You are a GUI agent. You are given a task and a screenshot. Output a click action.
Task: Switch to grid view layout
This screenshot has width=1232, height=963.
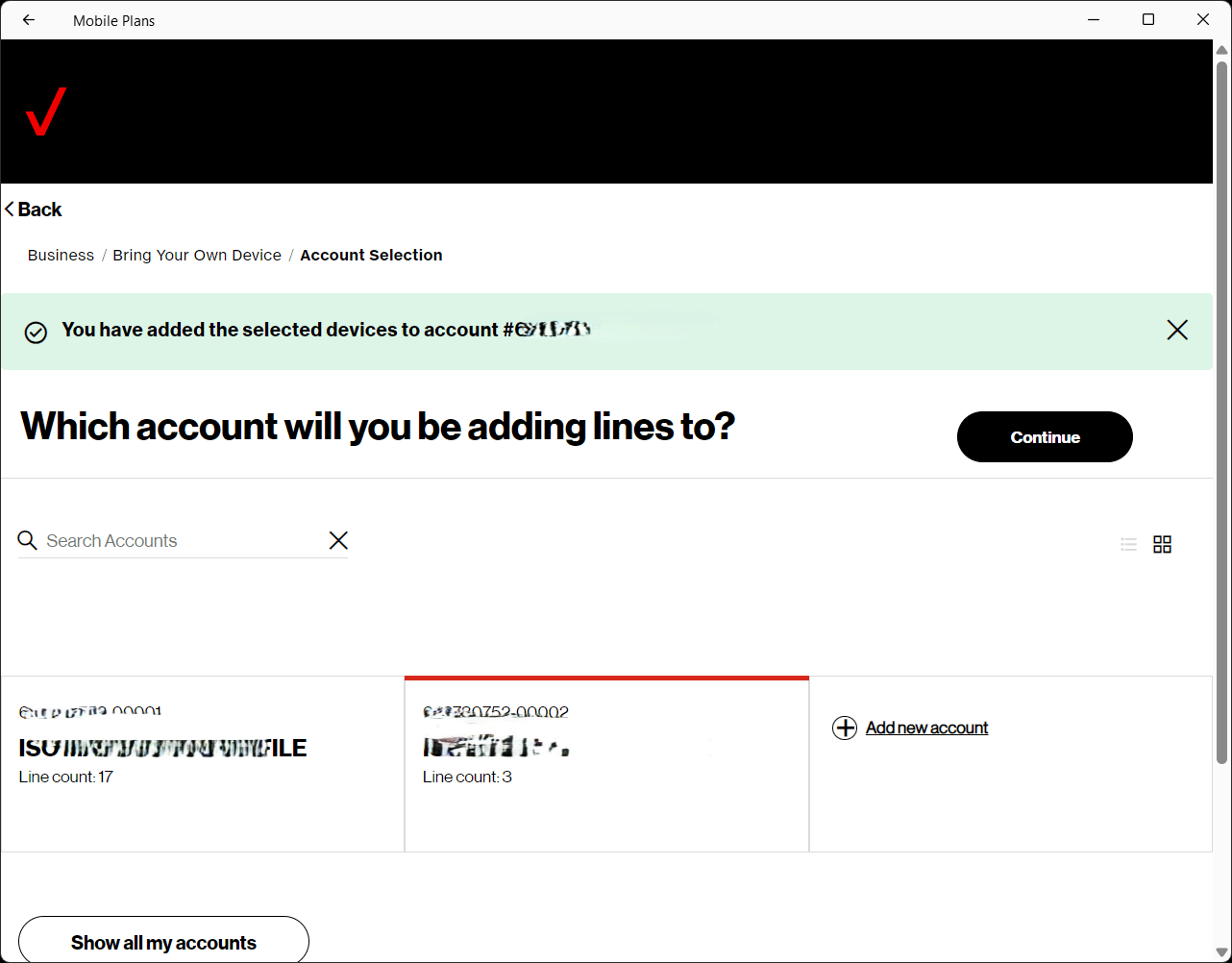click(1162, 545)
